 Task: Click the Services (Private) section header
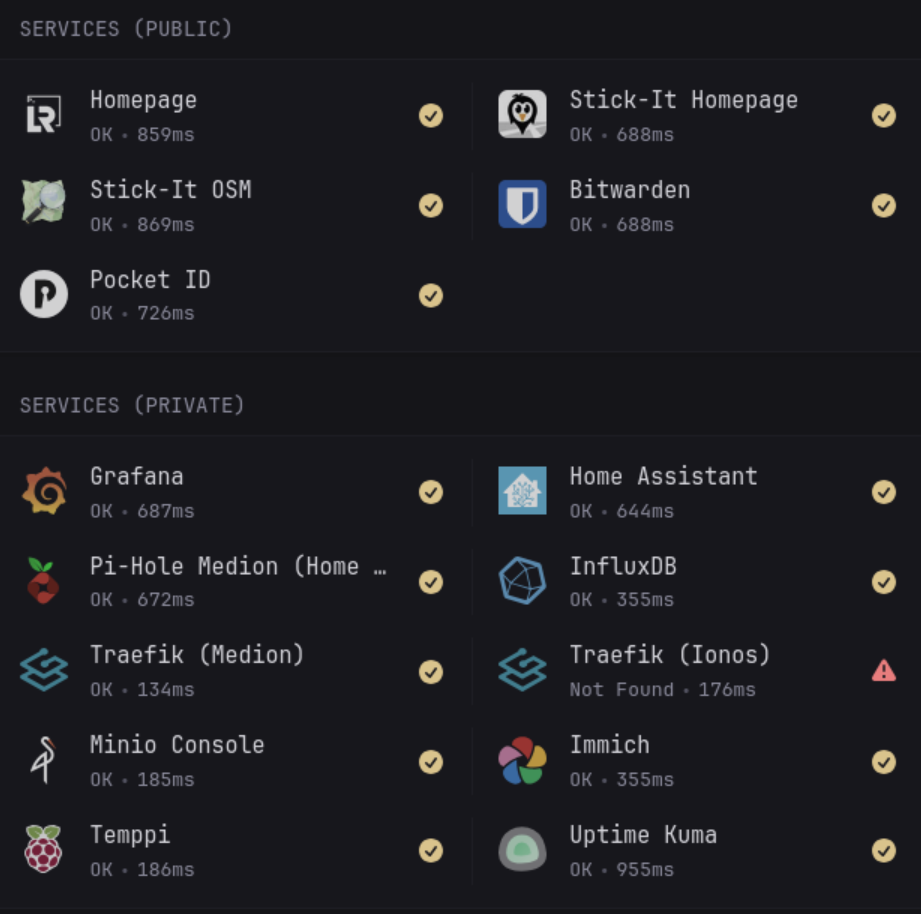point(132,405)
